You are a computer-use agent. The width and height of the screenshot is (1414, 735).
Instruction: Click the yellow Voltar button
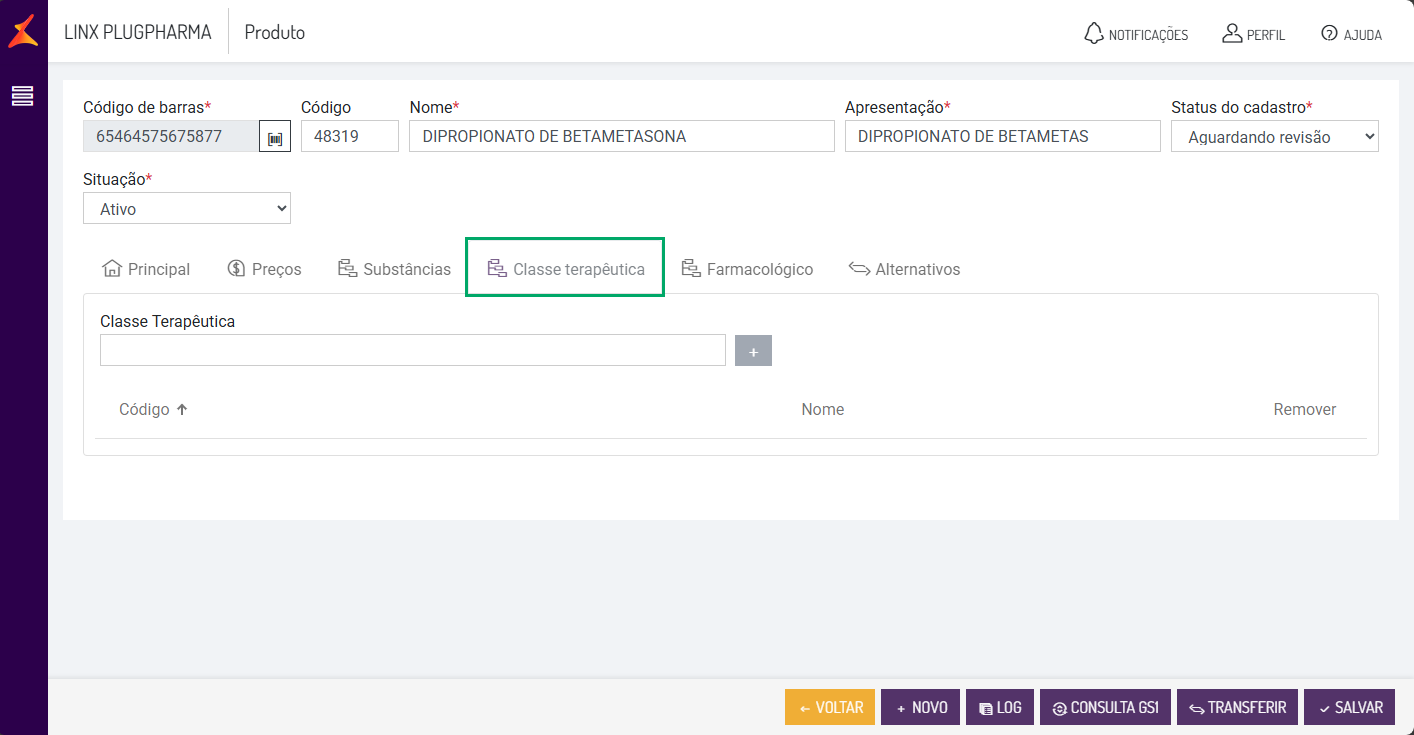point(830,707)
